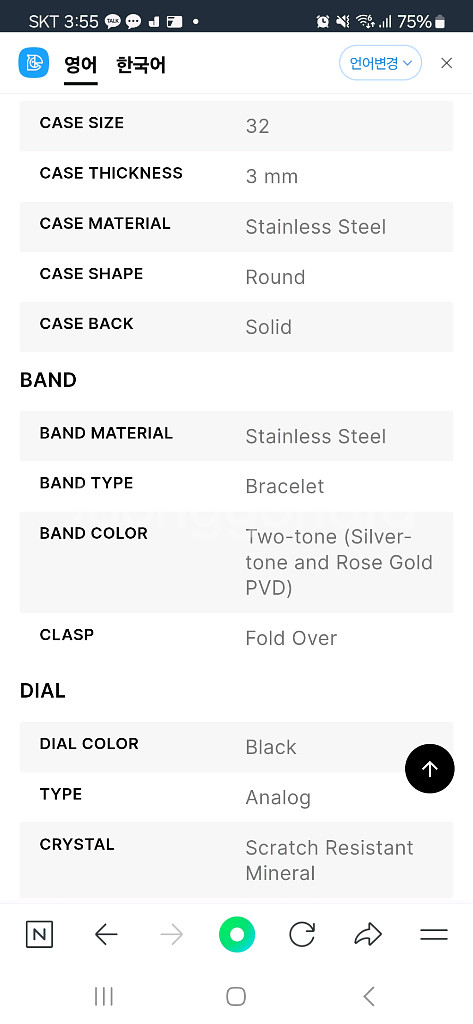This screenshot has width=473, height=1024.
Task: Switch to the 영어 tab
Action: pos(80,65)
